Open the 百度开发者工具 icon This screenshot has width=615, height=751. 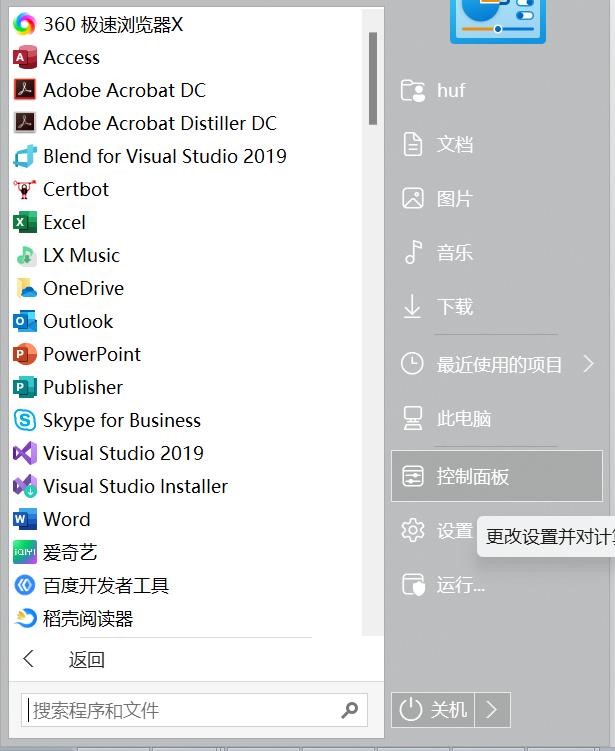pos(24,585)
